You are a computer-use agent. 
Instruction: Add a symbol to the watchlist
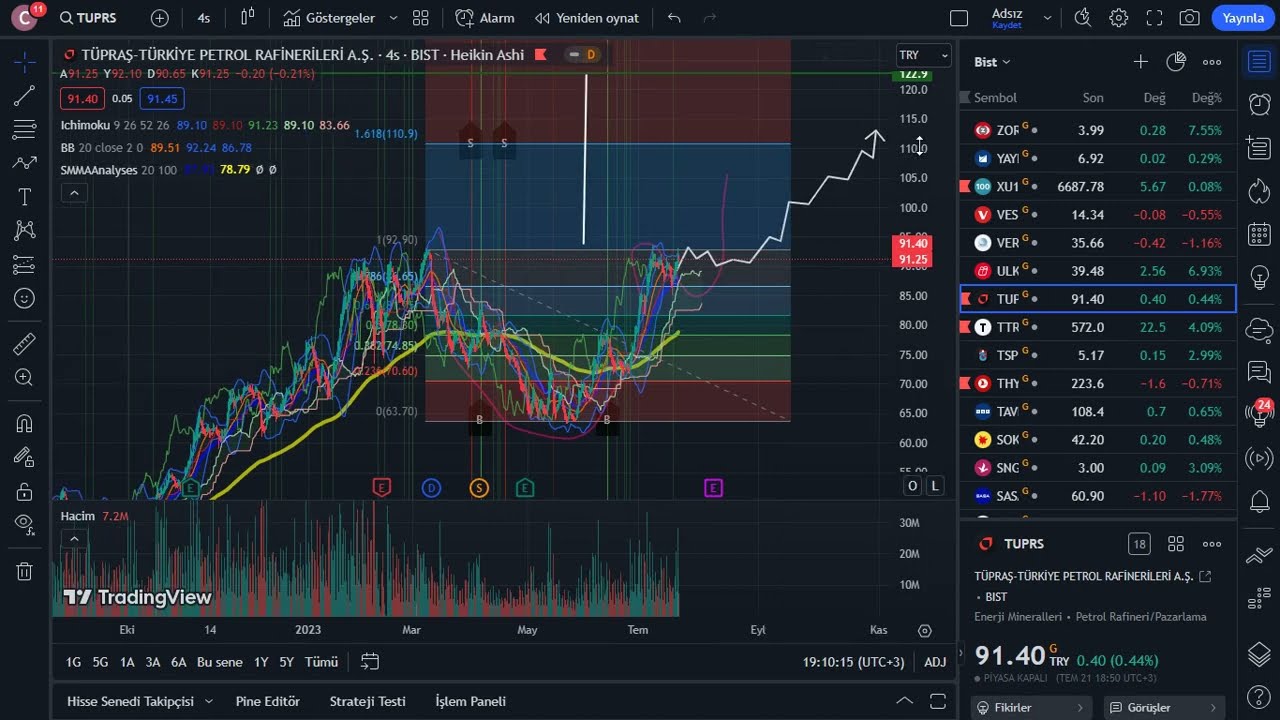point(1140,62)
